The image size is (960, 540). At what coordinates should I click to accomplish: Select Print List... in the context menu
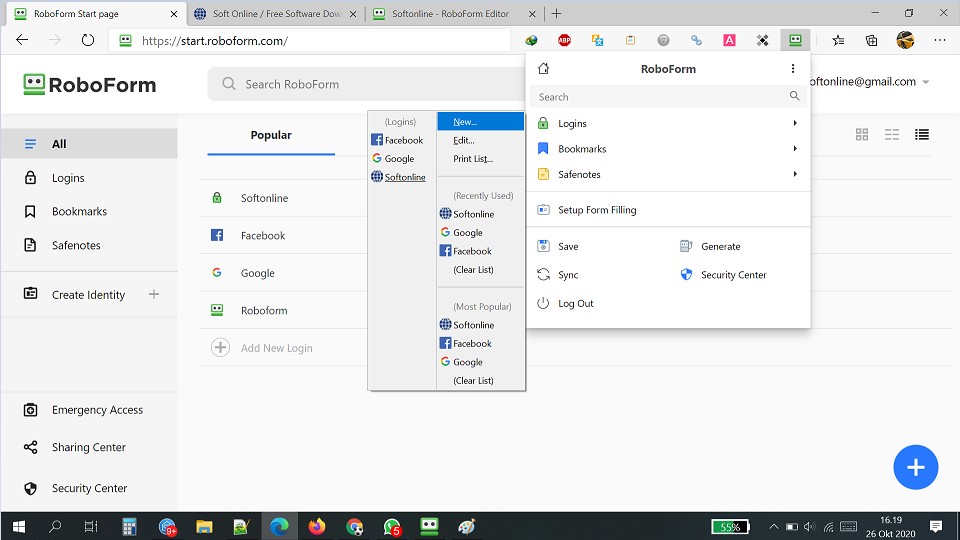(x=481, y=159)
